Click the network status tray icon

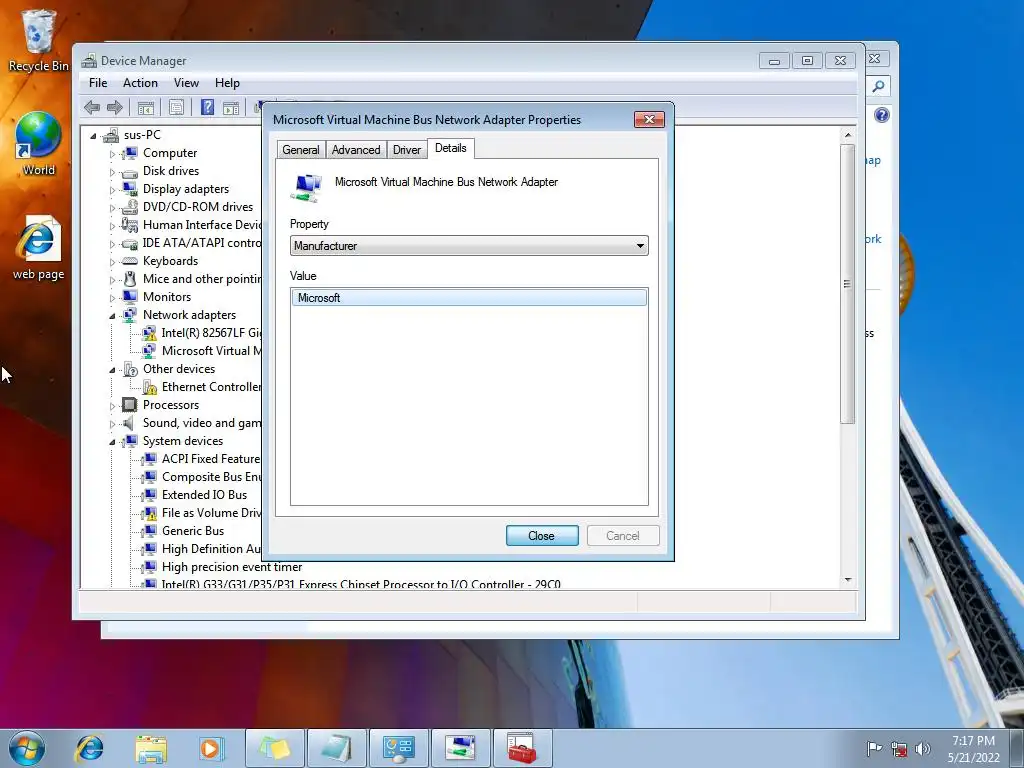click(x=899, y=748)
